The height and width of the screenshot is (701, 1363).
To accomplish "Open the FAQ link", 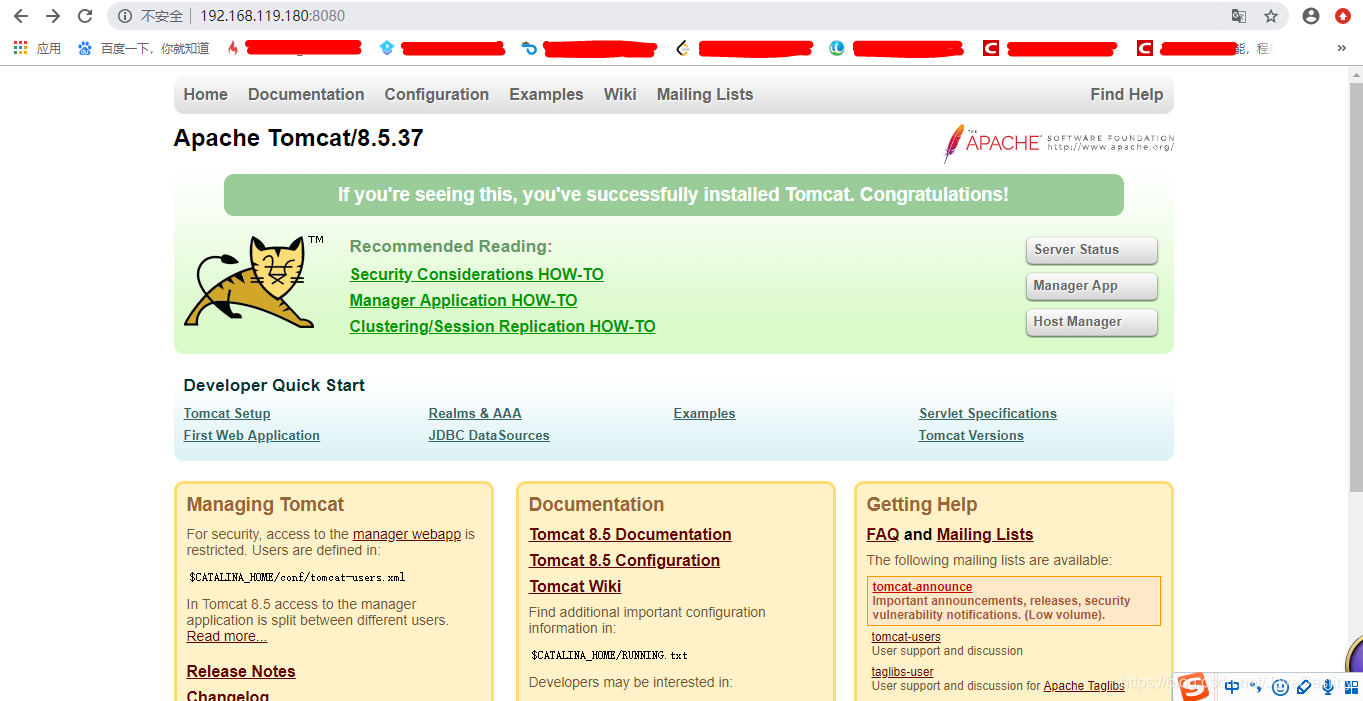I will pyautogui.click(x=883, y=534).
